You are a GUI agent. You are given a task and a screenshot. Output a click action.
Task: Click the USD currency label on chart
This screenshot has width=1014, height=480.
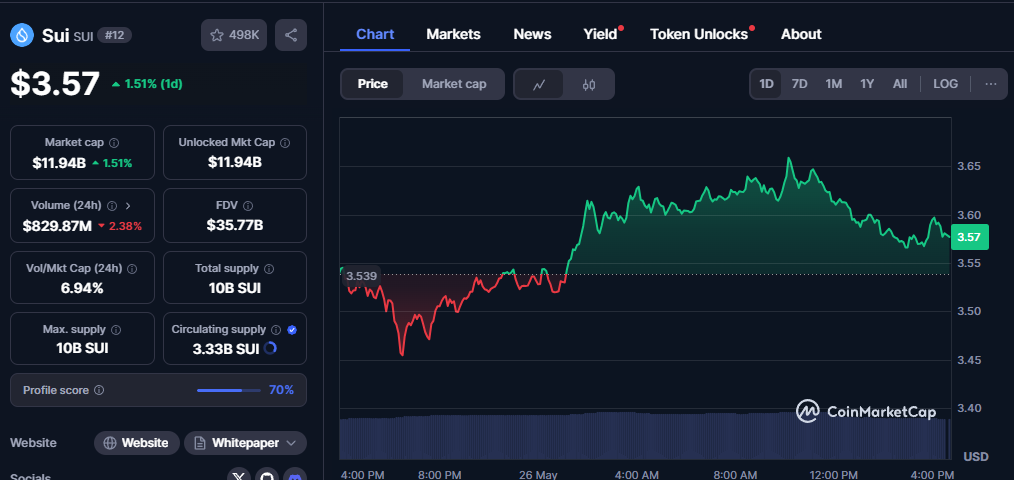tap(976, 457)
